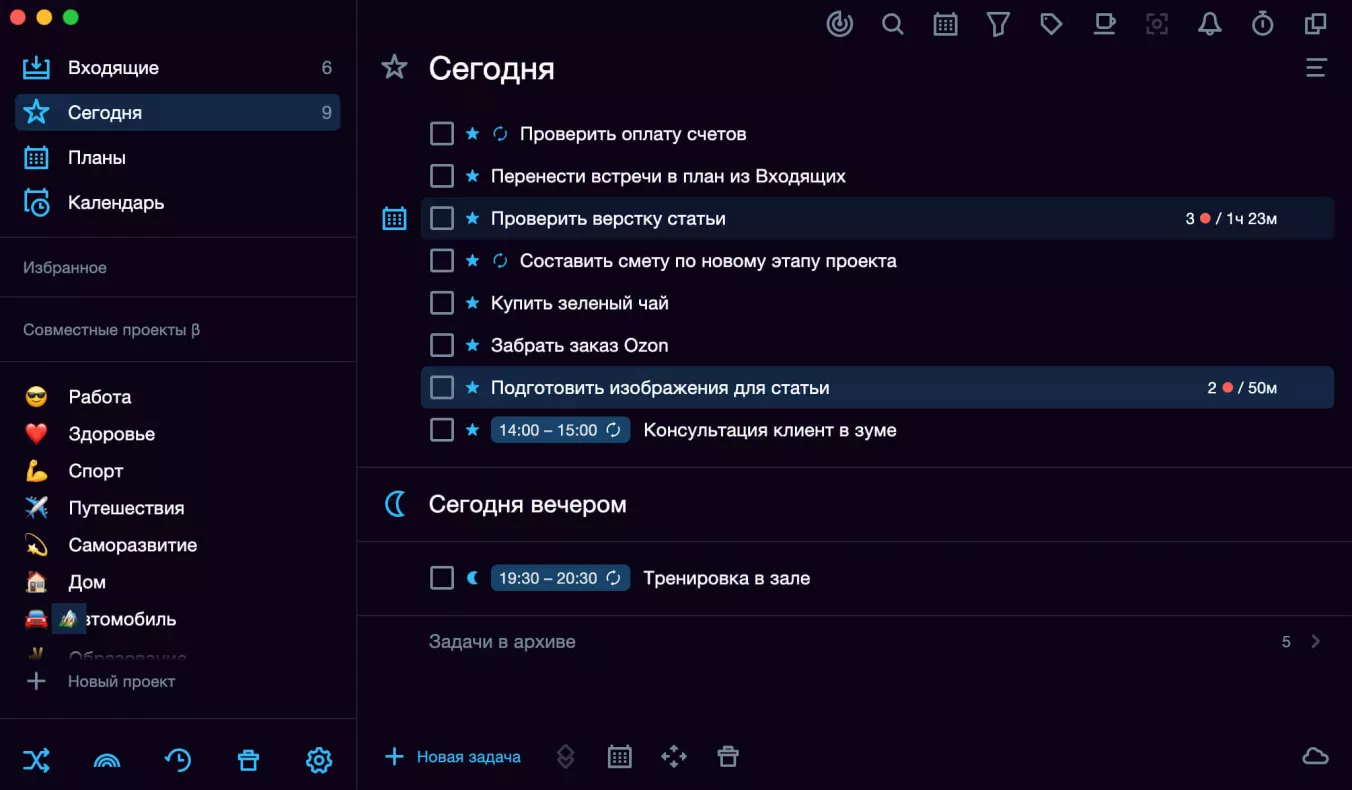Click the shuffle icon at sidebar bottom
The width and height of the screenshot is (1352, 790).
coord(36,760)
